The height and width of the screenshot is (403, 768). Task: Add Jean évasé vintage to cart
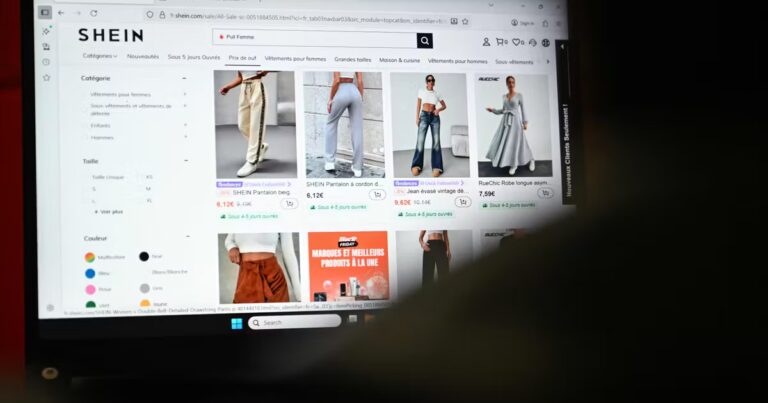[x=462, y=202]
